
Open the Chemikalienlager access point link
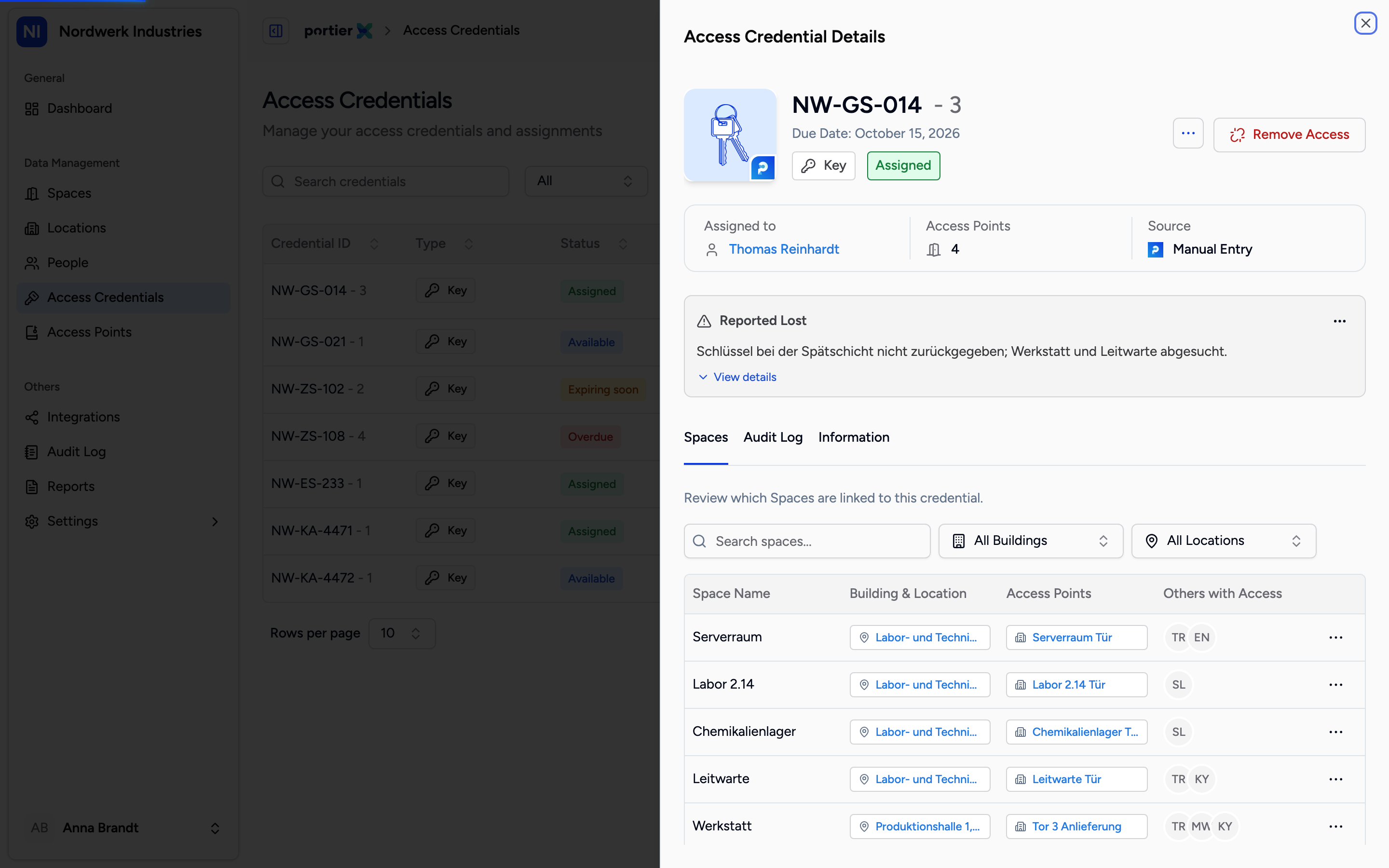pyautogui.click(x=1076, y=732)
